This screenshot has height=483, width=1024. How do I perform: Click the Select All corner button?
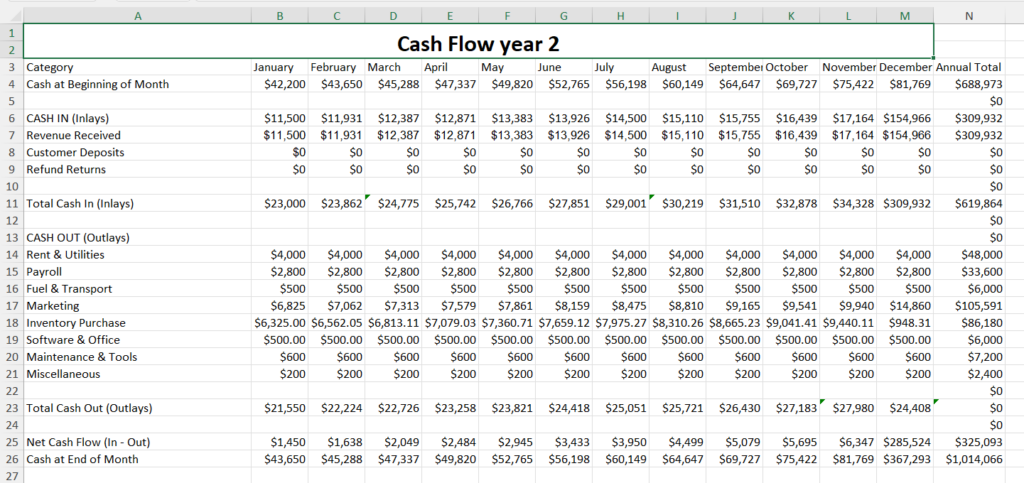pos(11,15)
